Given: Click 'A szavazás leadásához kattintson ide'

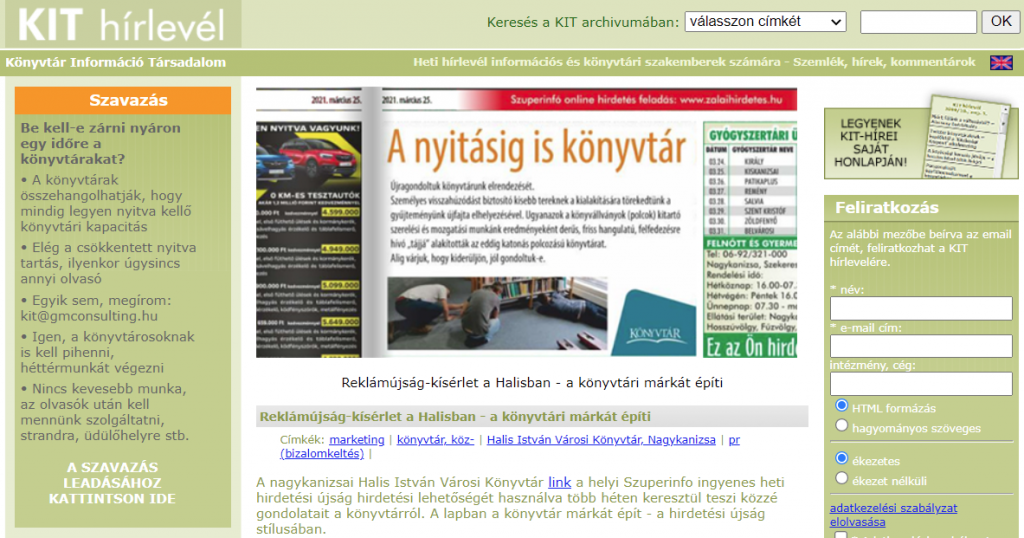Looking at the screenshot, I should pyautogui.click(x=112, y=483).
